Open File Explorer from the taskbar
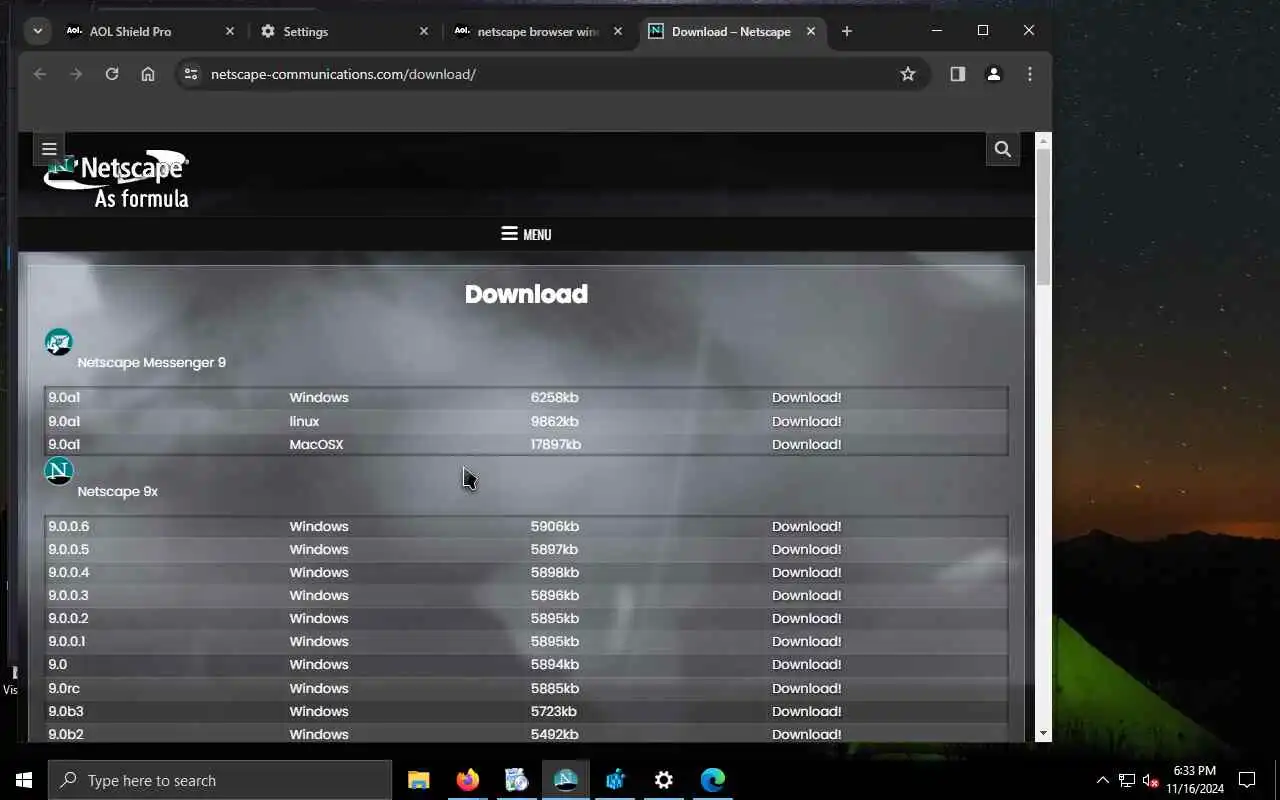Viewport: 1280px width, 800px height. click(418, 780)
